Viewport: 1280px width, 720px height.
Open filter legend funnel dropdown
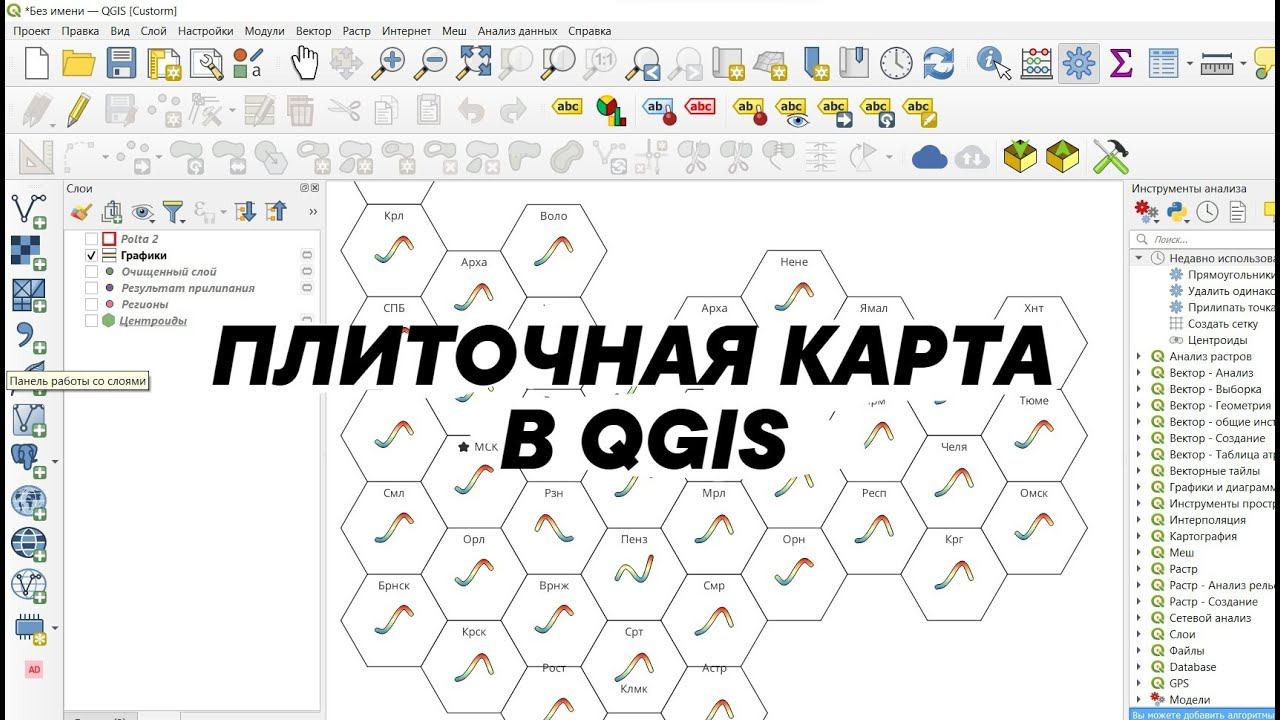[x=175, y=211]
